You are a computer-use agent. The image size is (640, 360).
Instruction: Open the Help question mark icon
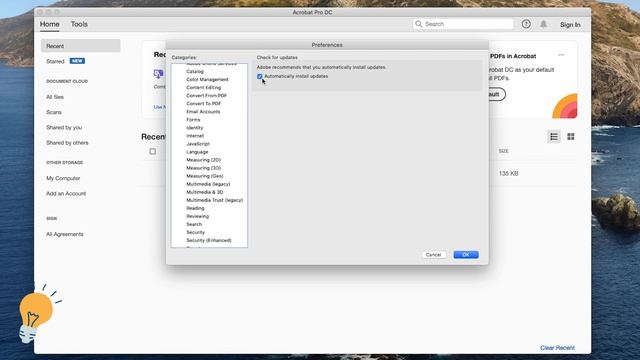pos(526,24)
